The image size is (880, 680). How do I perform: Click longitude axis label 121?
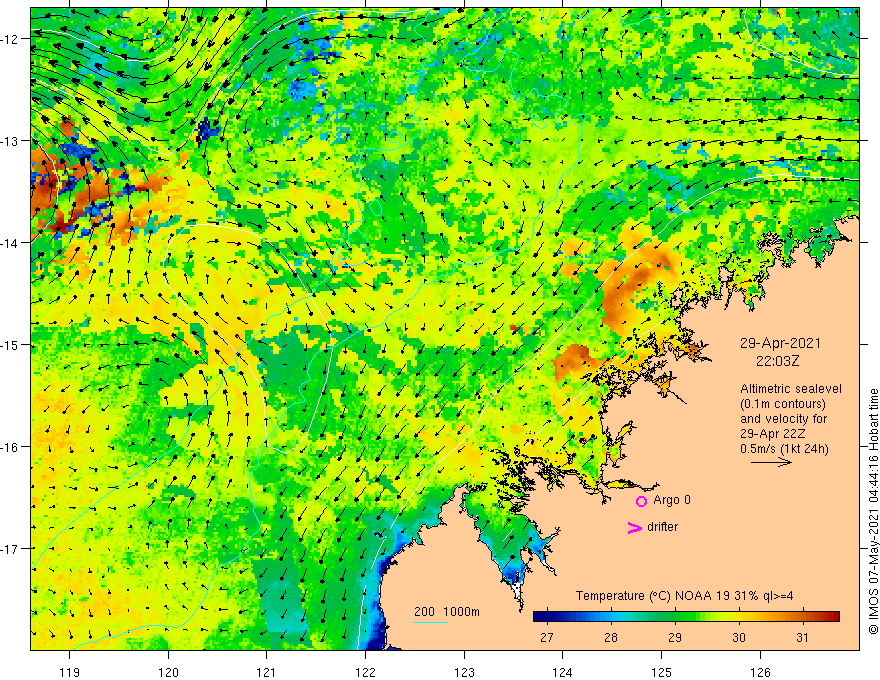(266, 672)
